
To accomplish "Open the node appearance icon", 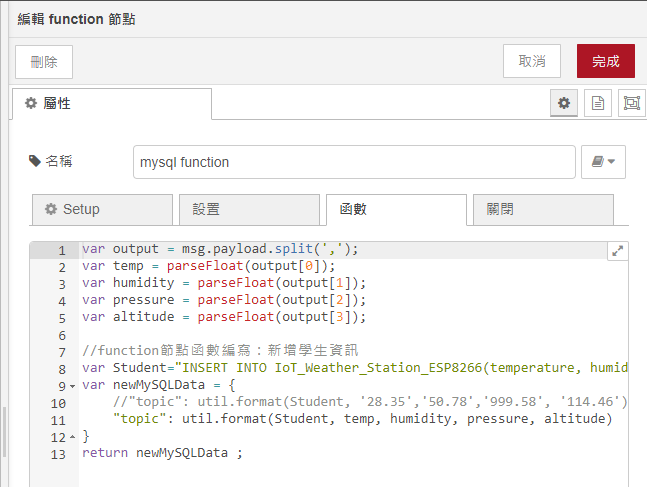I will click(x=630, y=103).
